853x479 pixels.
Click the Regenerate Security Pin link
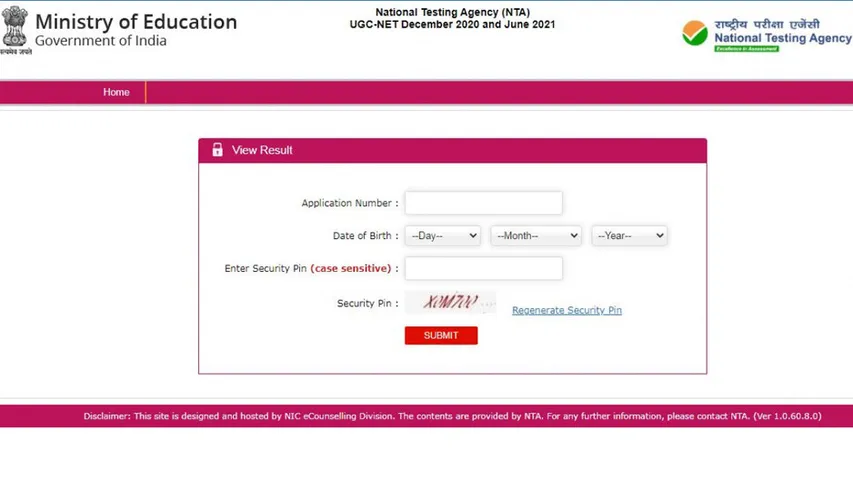tap(566, 310)
